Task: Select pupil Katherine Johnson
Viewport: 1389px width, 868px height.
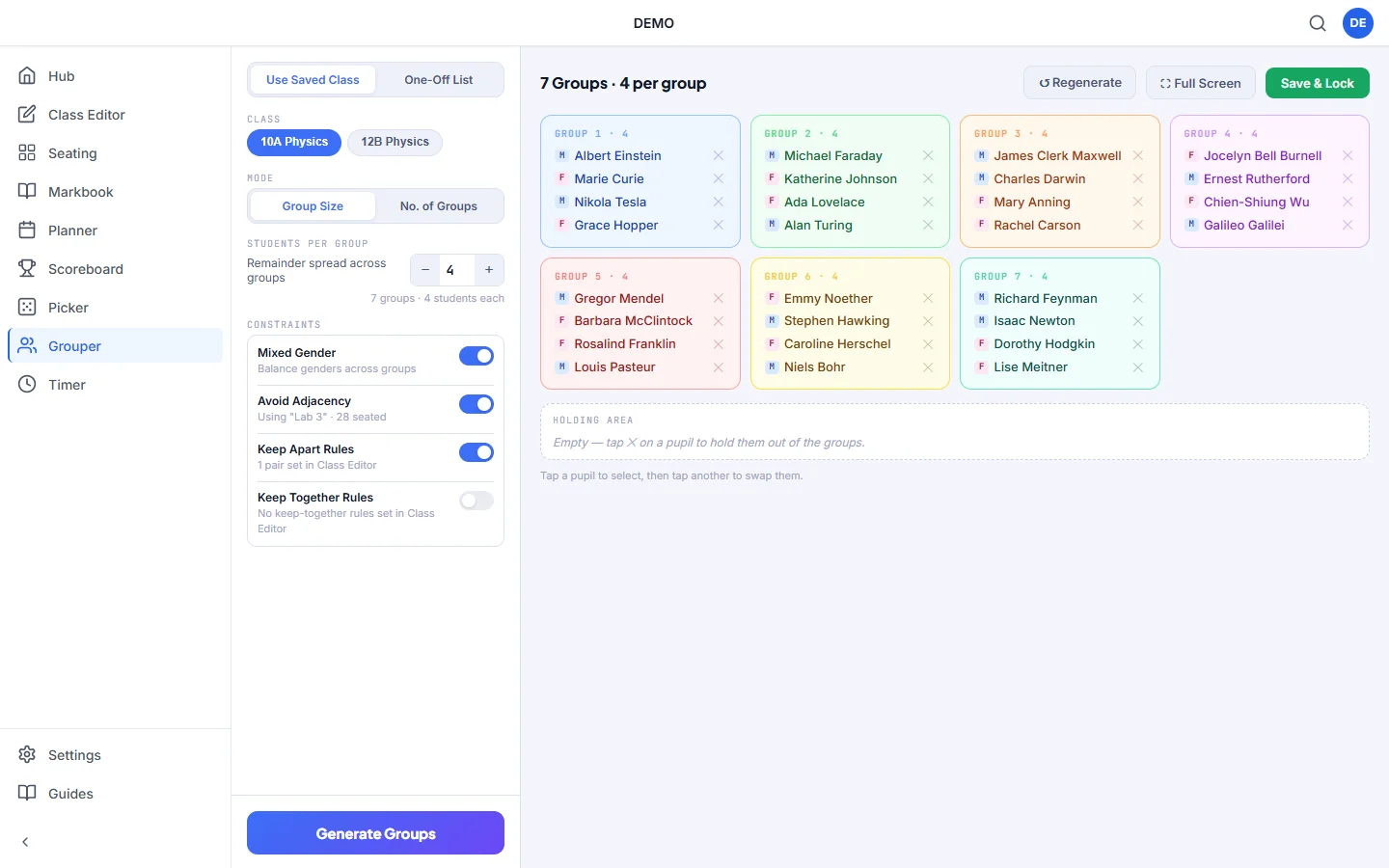Action: [x=839, y=178]
